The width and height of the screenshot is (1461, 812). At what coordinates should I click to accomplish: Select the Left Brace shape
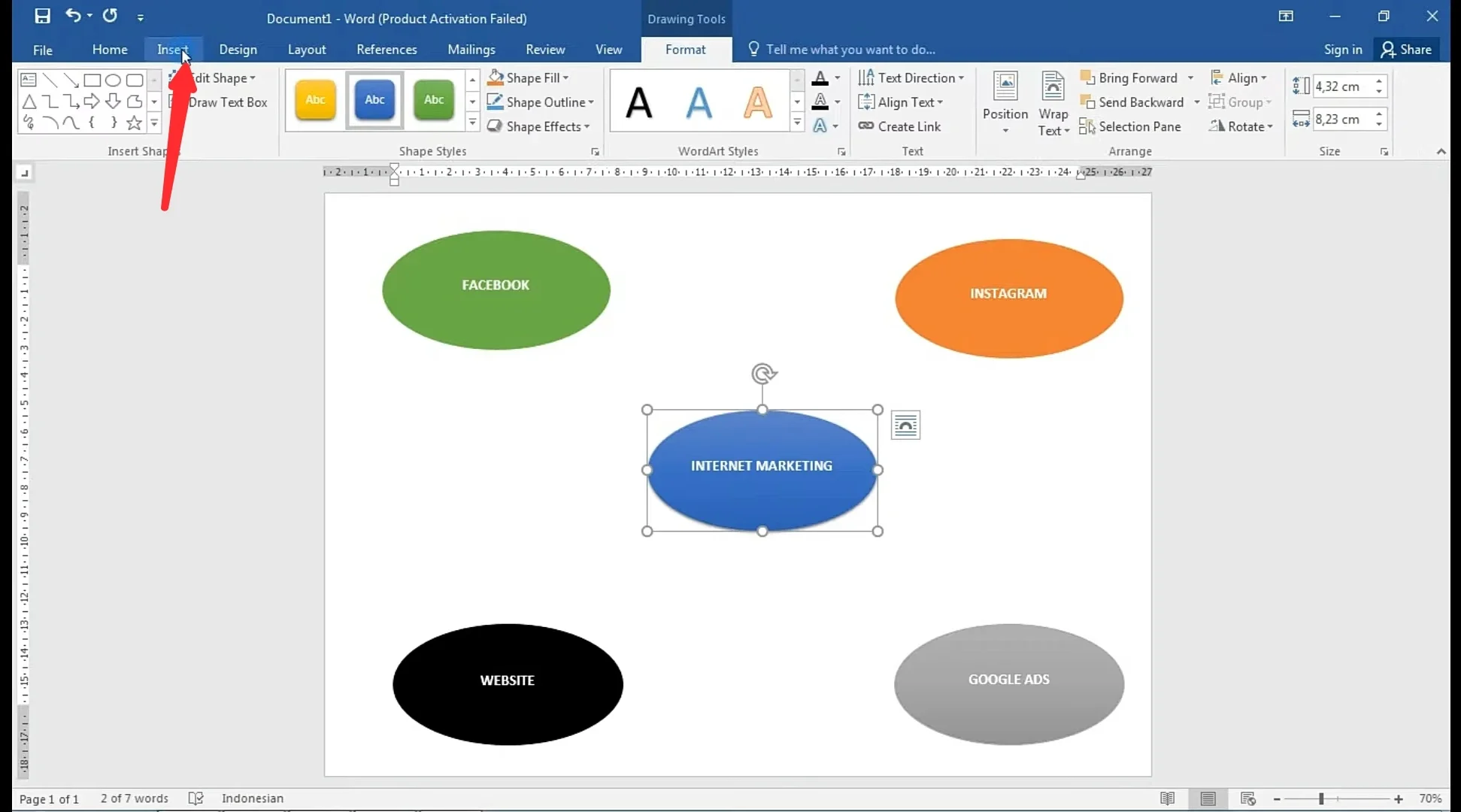pos(92,123)
